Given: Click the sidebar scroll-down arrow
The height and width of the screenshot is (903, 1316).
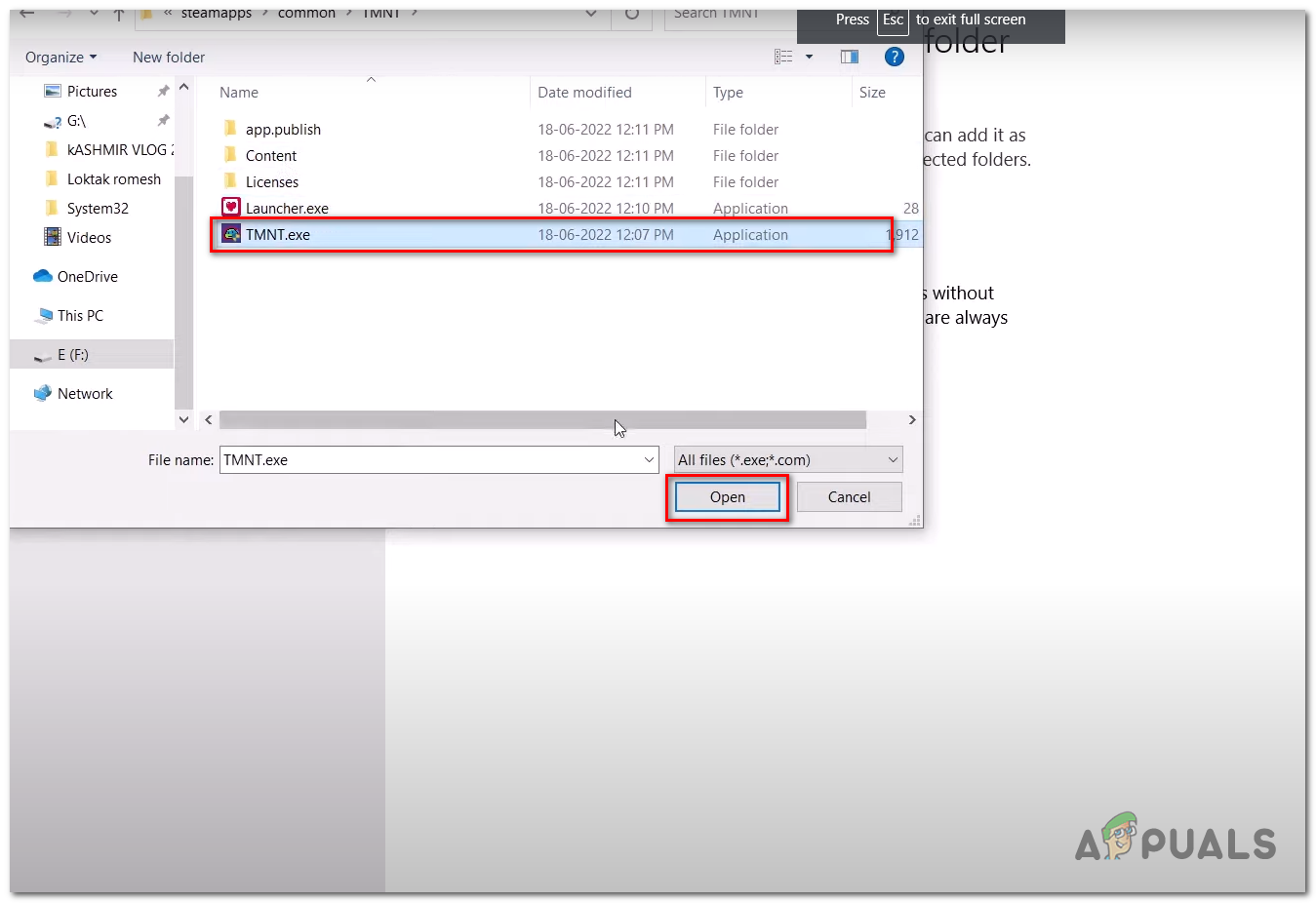Looking at the screenshot, I should [184, 419].
